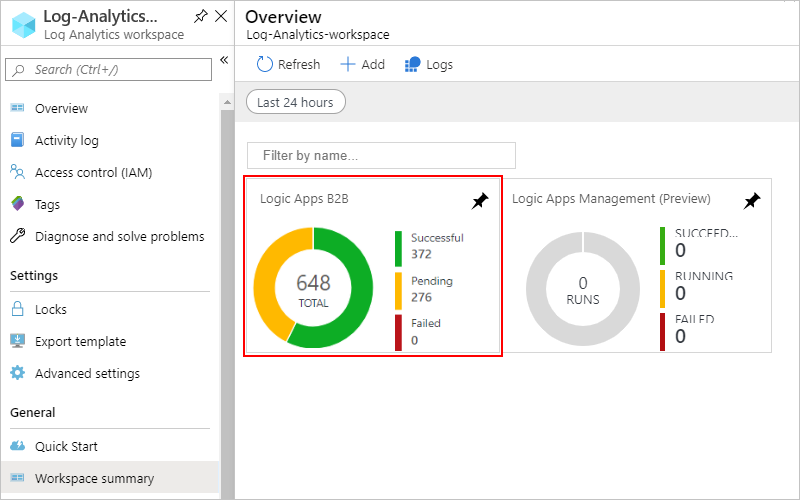Add a new solution
800x500 pixels.
click(373, 65)
